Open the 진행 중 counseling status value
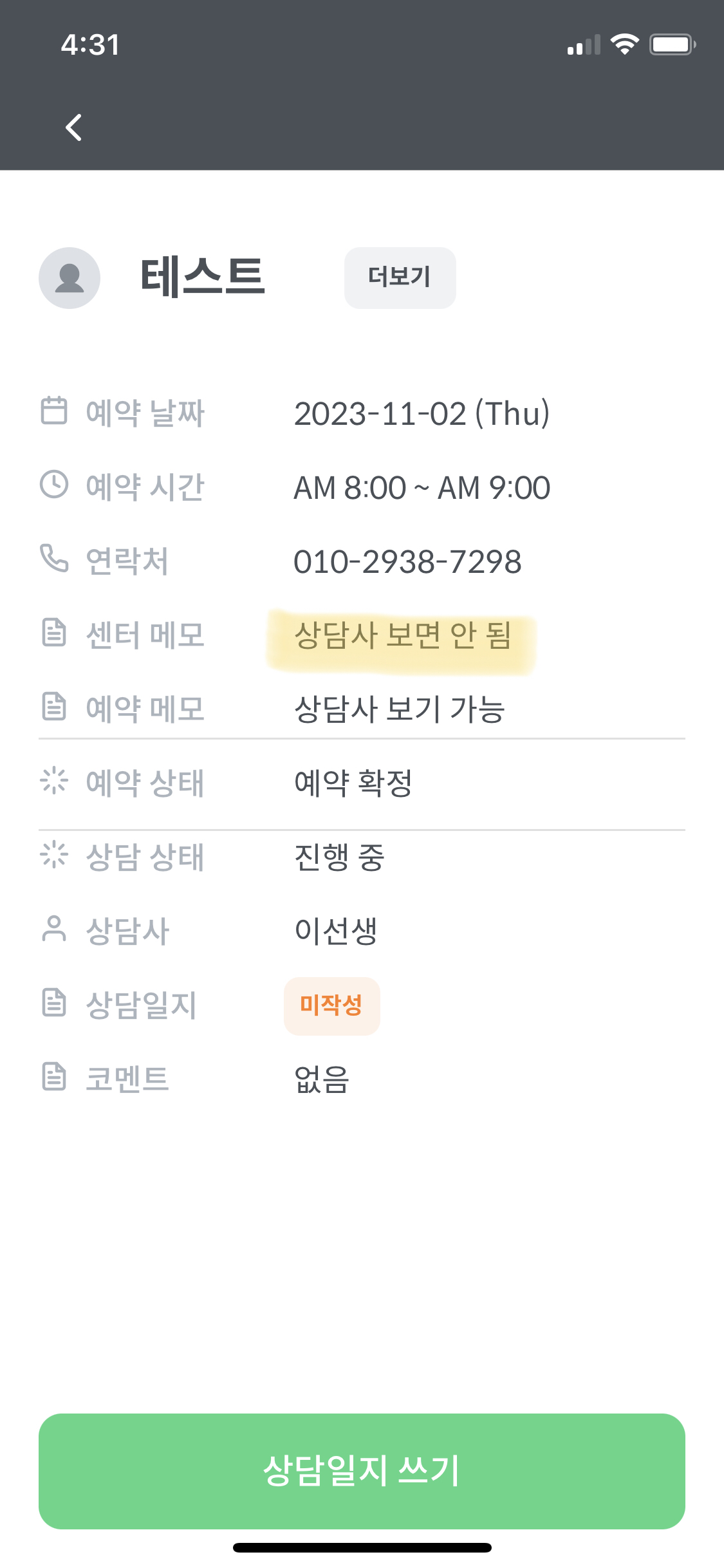The image size is (724, 1568). click(x=339, y=857)
